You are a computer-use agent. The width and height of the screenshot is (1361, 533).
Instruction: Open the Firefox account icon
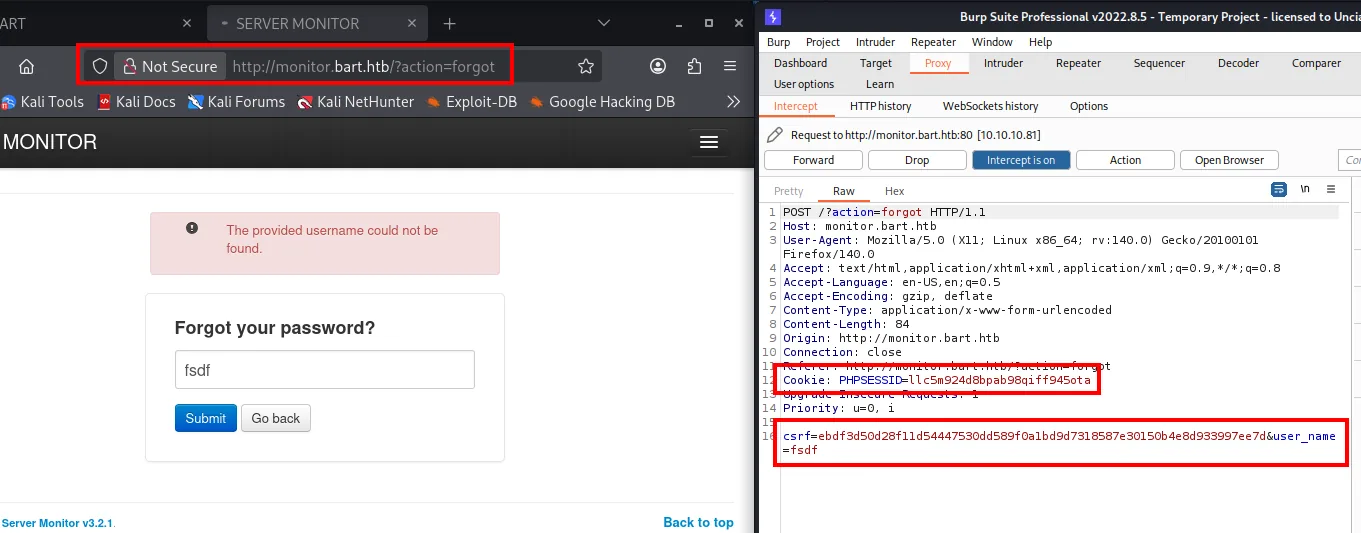658,66
